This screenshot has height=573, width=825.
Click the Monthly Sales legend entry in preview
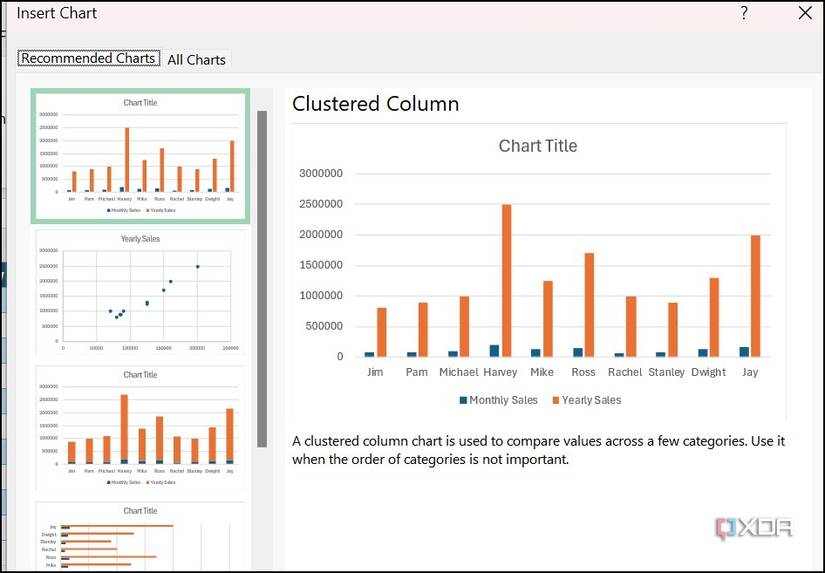point(498,400)
